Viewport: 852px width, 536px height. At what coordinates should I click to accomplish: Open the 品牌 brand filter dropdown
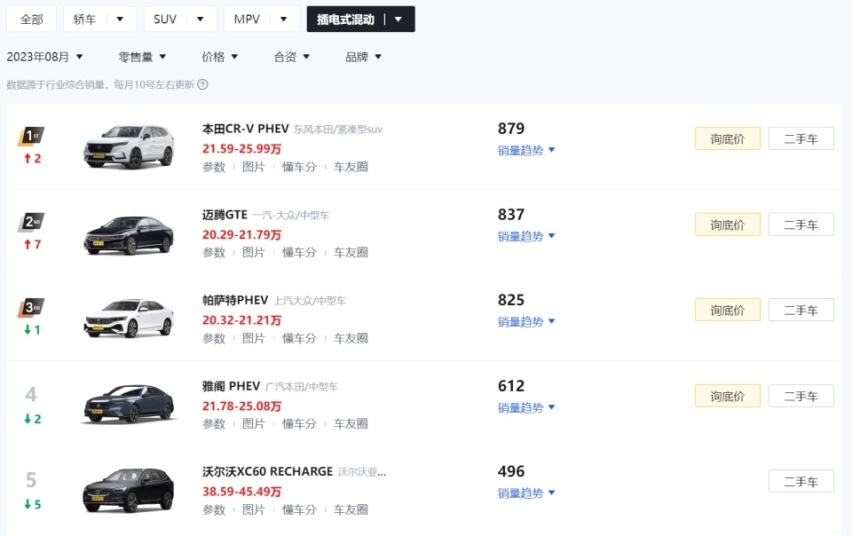[x=364, y=57]
